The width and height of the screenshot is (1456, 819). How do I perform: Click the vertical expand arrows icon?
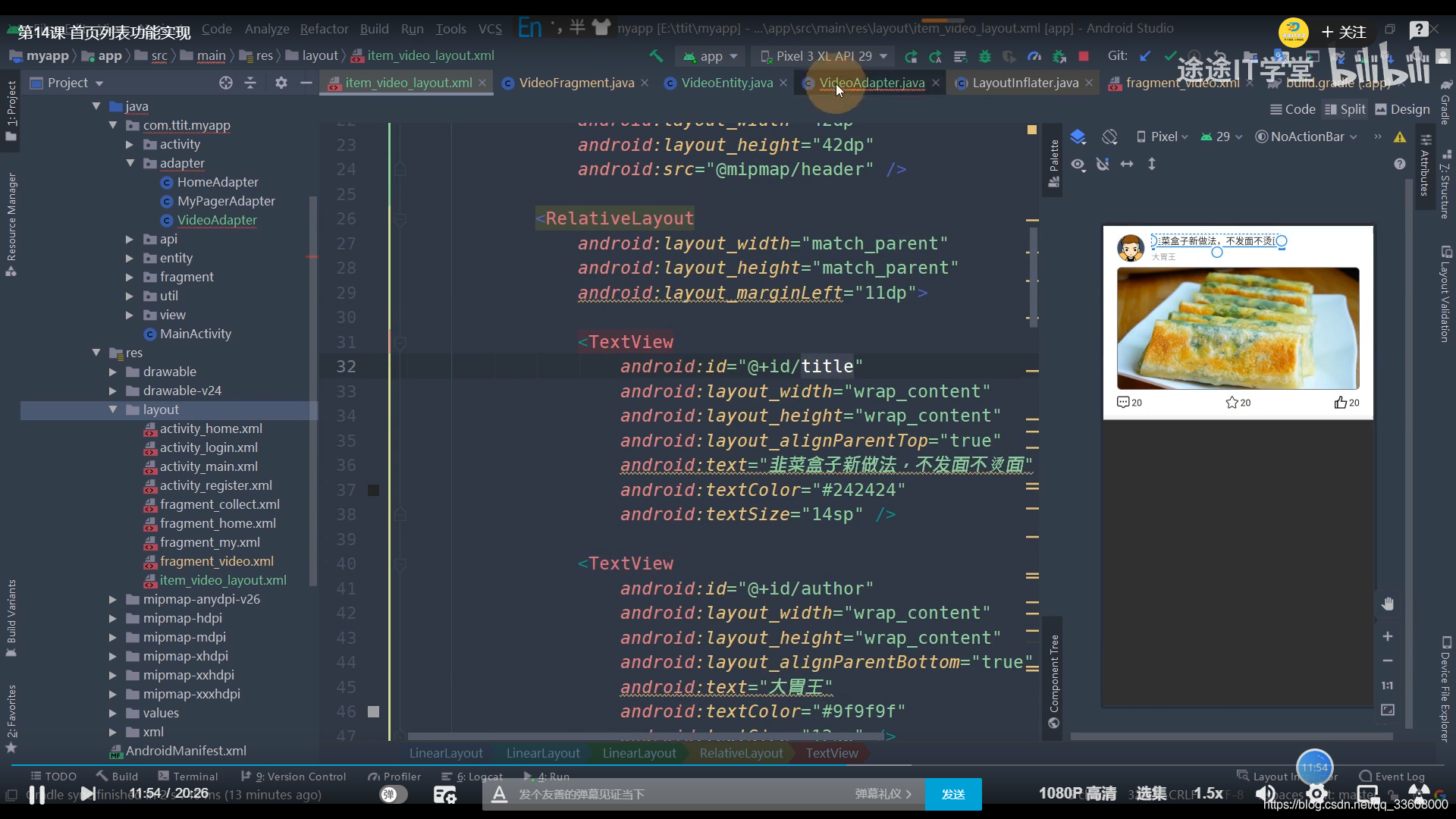coord(1152,164)
